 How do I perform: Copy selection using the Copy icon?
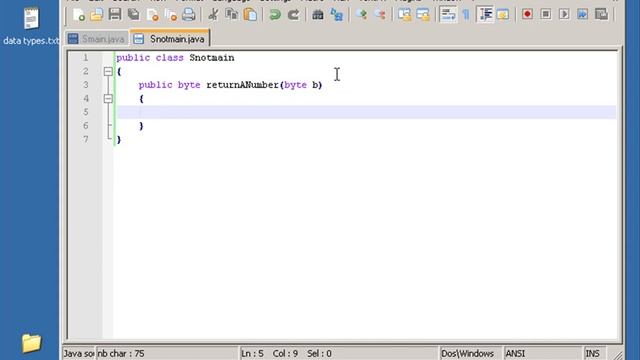coord(231,15)
